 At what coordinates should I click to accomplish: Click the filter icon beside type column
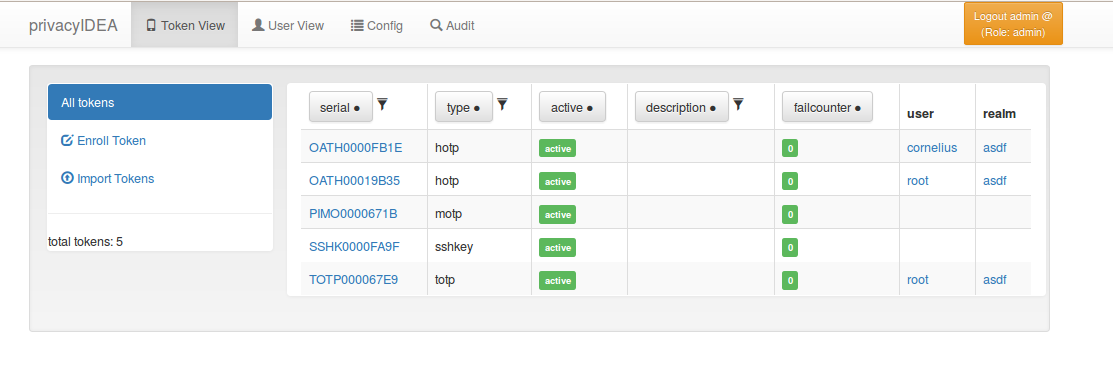pos(503,104)
